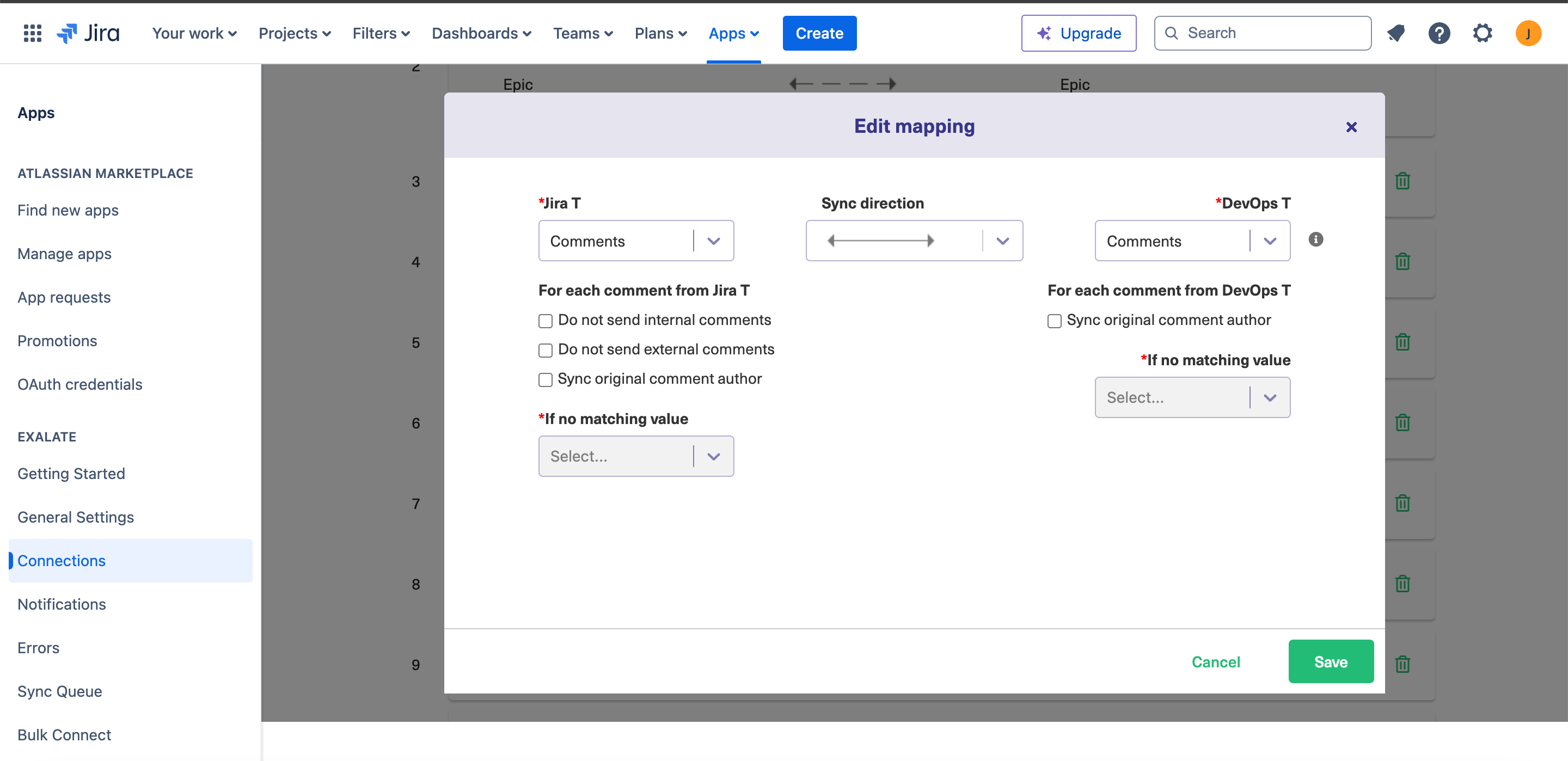1568x761 pixels.
Task: Click the Jira logo
Action: coord(88,33)
